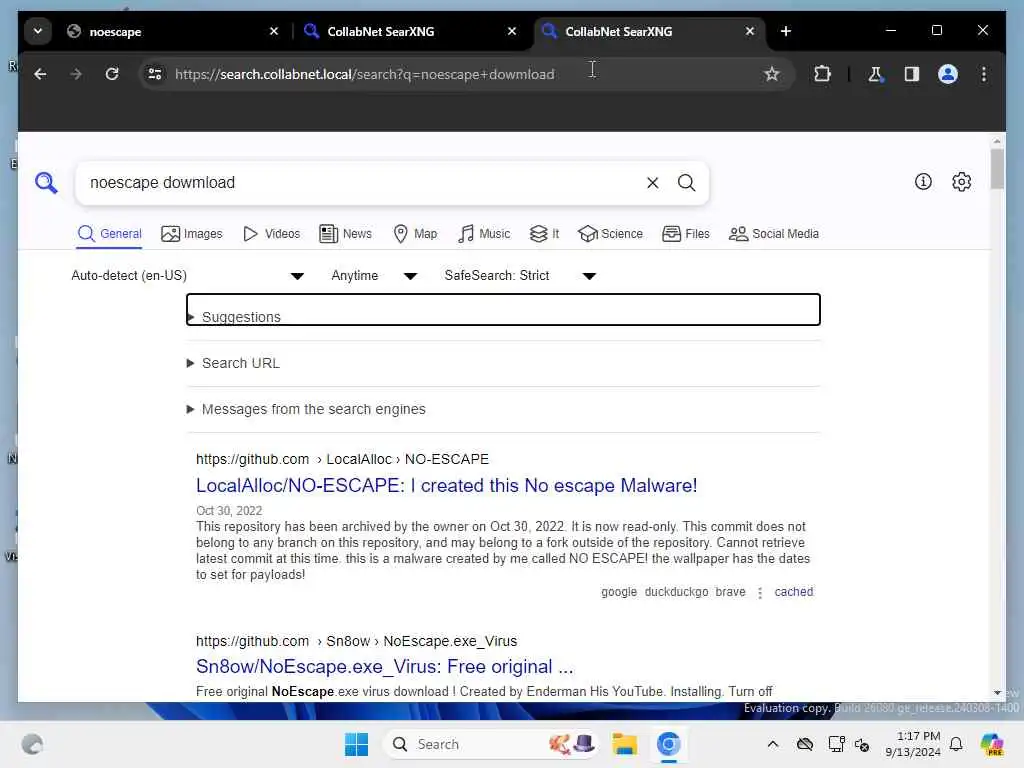The image size is (1024, 768).
Task: Expand the Suggestions section
Action: pos(503,310)
